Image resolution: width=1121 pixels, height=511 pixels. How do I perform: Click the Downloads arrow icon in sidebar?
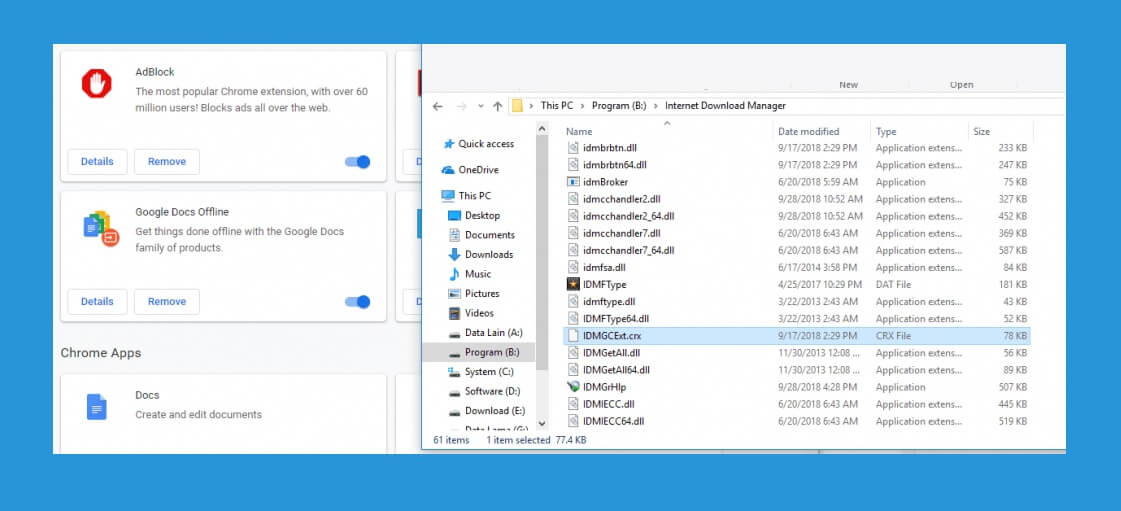pos(454,254)
